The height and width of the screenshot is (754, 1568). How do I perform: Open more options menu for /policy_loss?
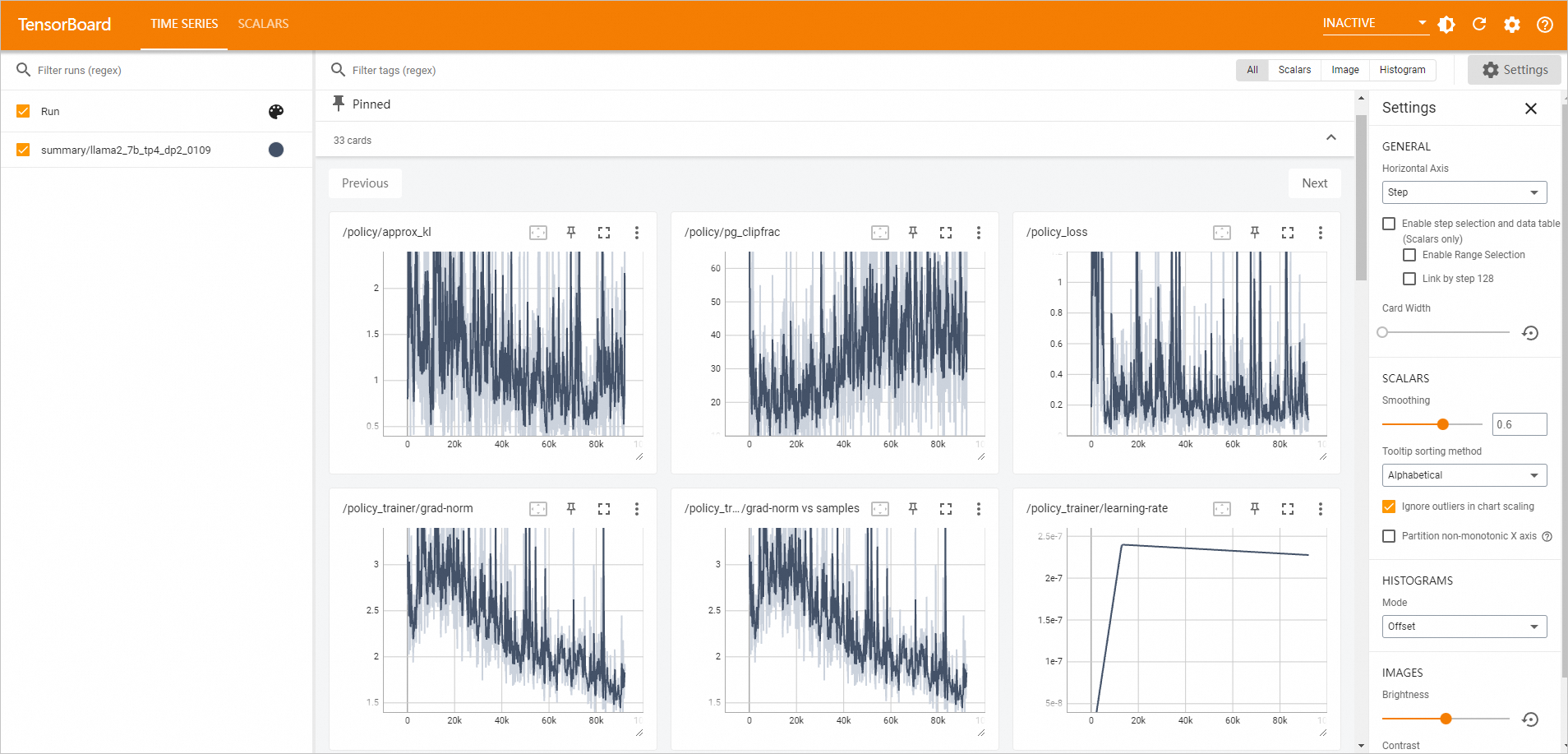click(1321, 233)
